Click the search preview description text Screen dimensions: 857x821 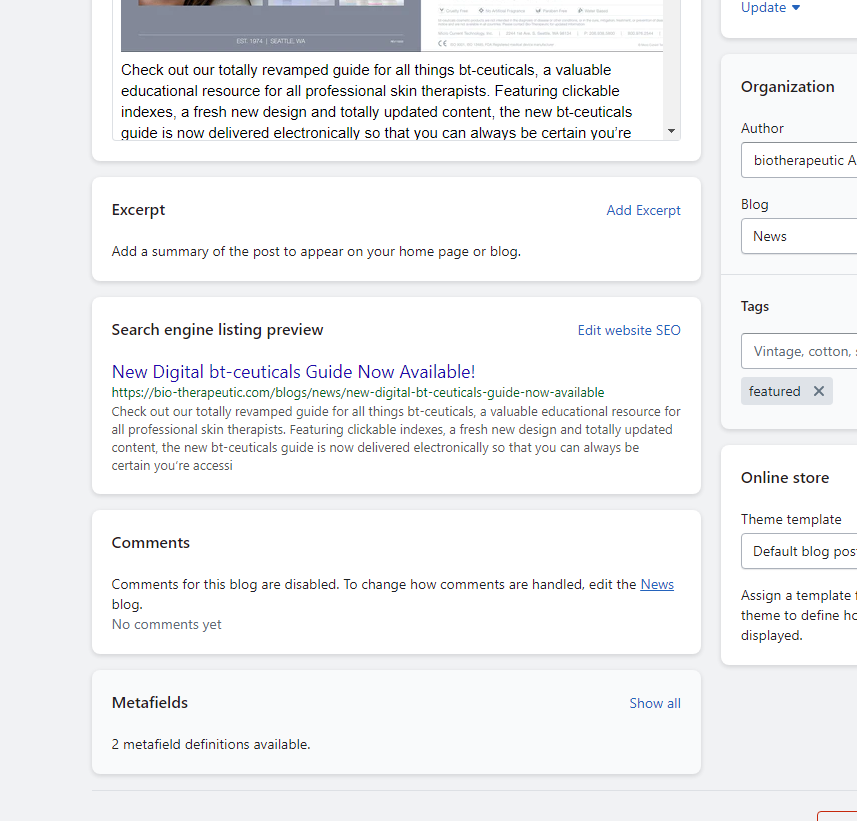tap(396, 438)
